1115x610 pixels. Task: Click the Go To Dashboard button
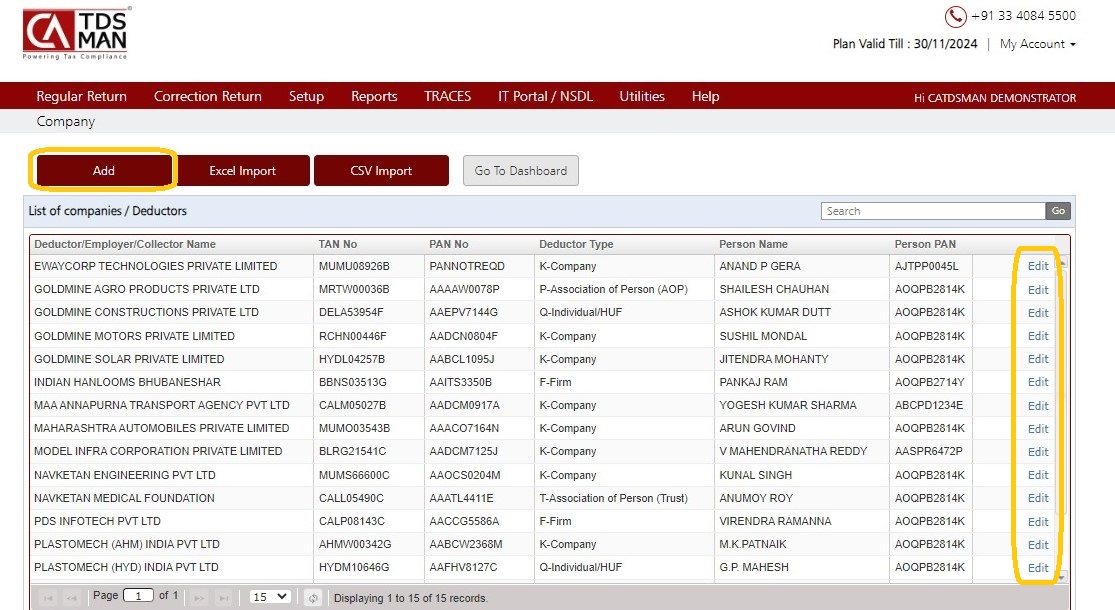click(521, 171)
